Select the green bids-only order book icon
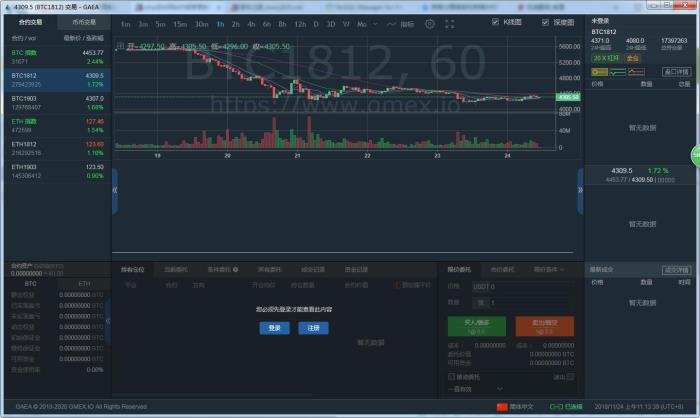 618,71
